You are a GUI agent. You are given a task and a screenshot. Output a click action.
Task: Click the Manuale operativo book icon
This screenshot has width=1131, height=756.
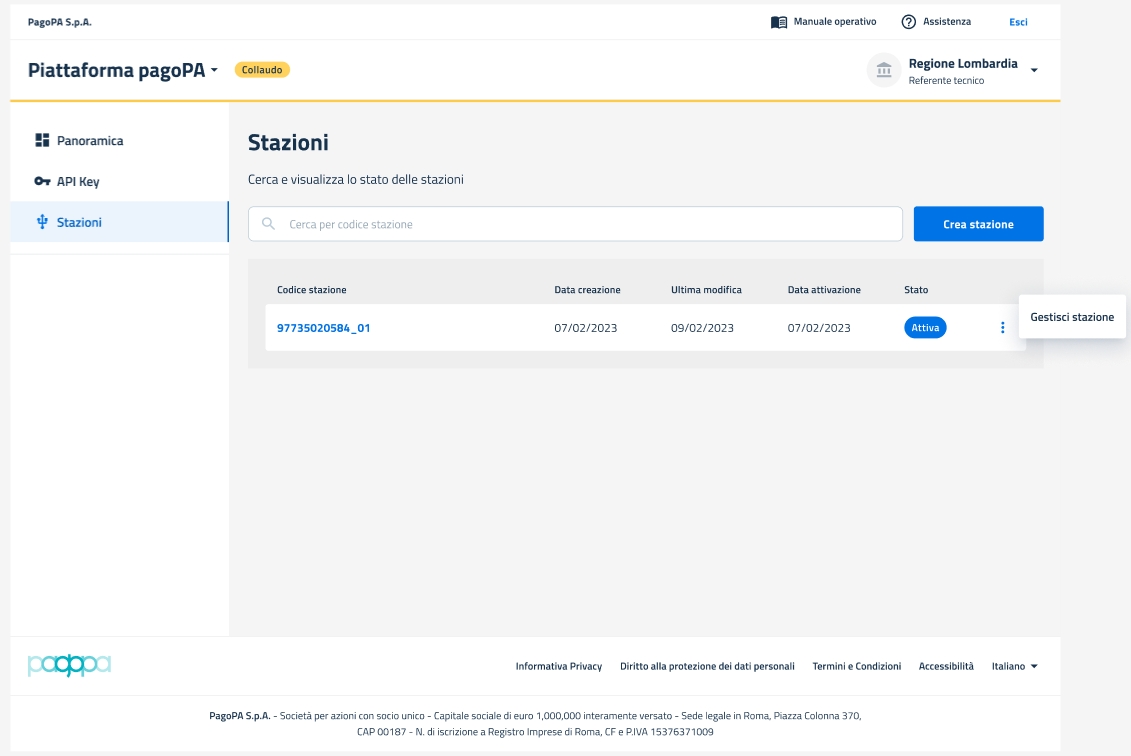[x=779, y=22]
